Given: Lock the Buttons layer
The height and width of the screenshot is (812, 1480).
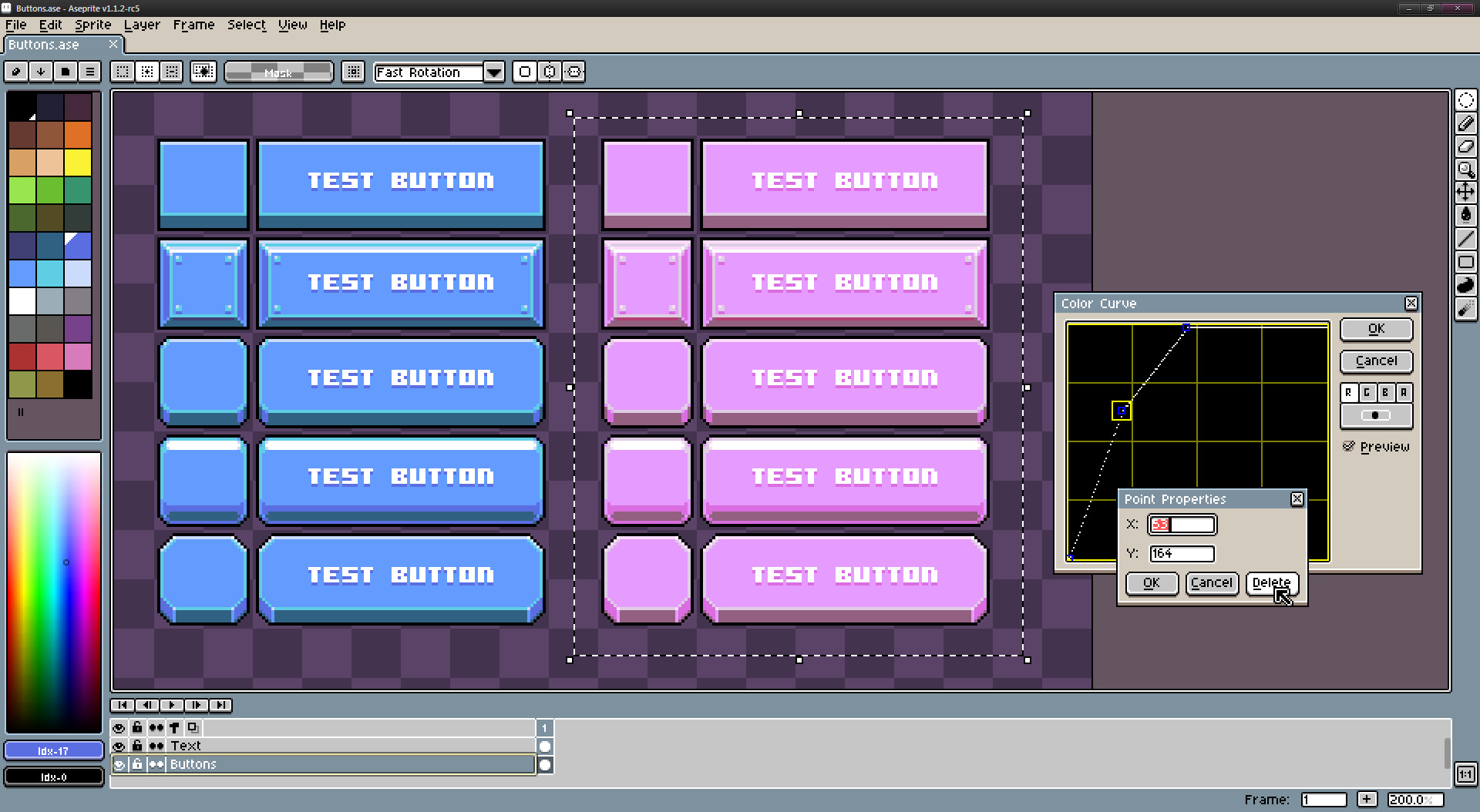Looking at the screenshot, I should tap(137, 763).
